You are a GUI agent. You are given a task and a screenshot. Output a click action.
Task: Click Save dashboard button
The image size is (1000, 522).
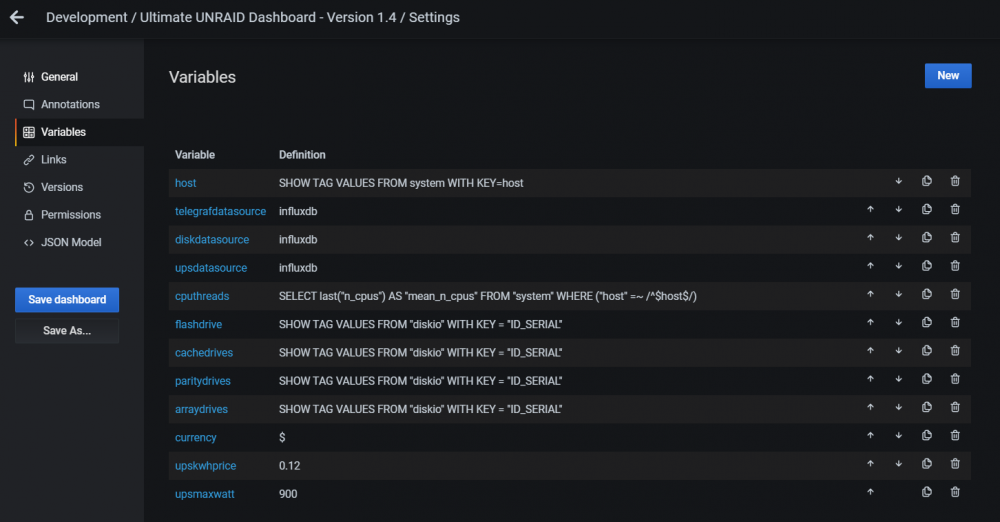[67, 300]
